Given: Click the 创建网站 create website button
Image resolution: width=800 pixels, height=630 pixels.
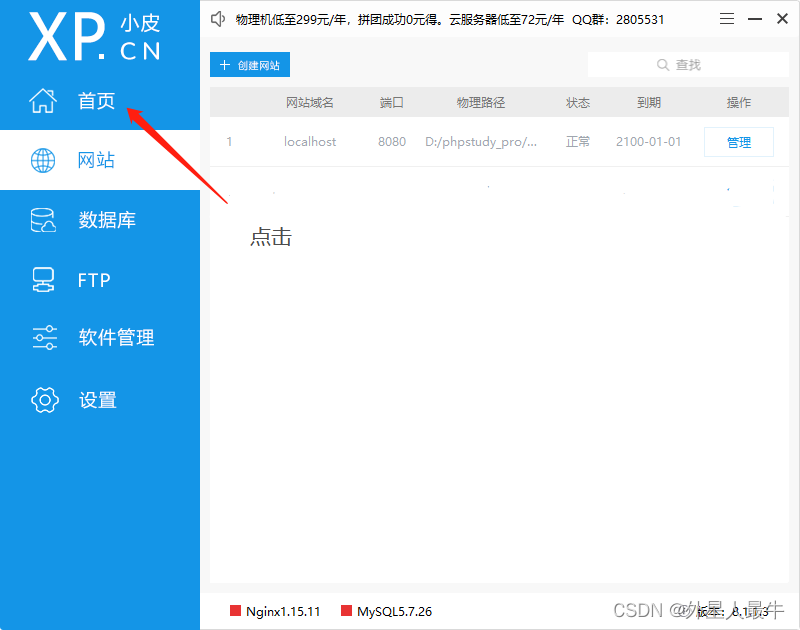Looking at the screenshot, I should coord(250,65).
